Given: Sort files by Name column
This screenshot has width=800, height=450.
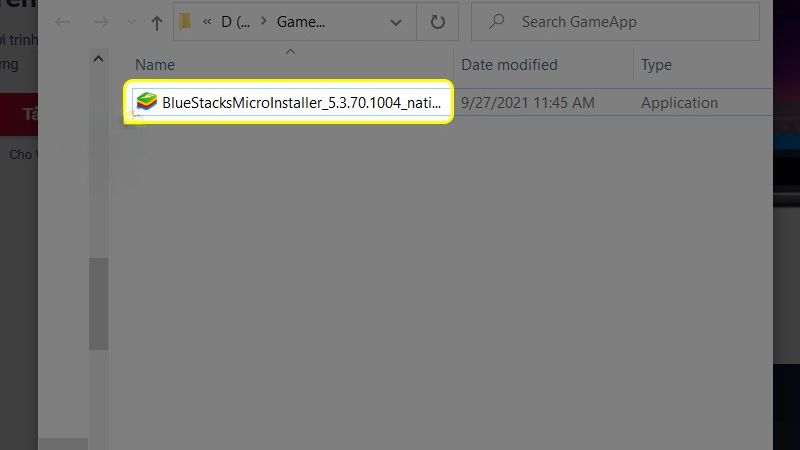Looking at the screenshot, I should coord(155,65).
